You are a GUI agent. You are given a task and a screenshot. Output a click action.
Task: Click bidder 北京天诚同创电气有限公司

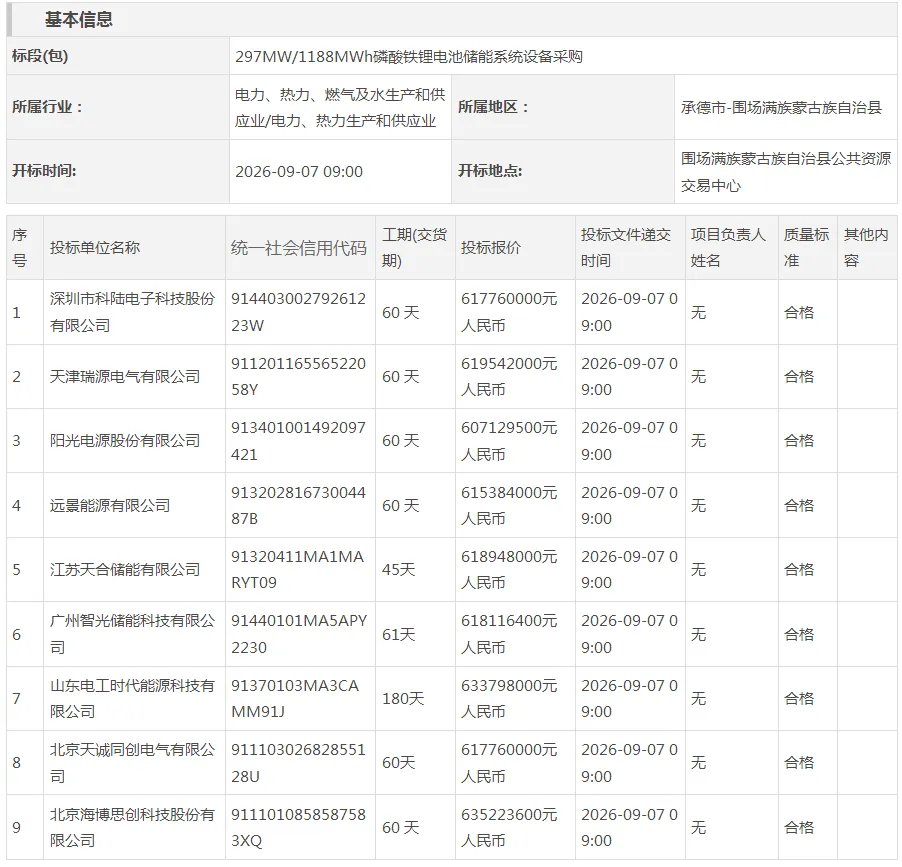click(132, 763)
